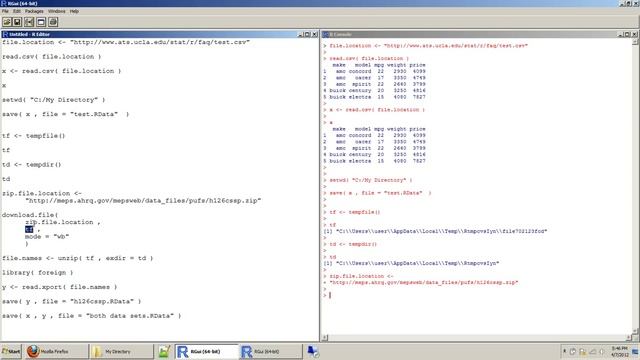Close the R Console window
640x360 pixels.
pos(635,34)
